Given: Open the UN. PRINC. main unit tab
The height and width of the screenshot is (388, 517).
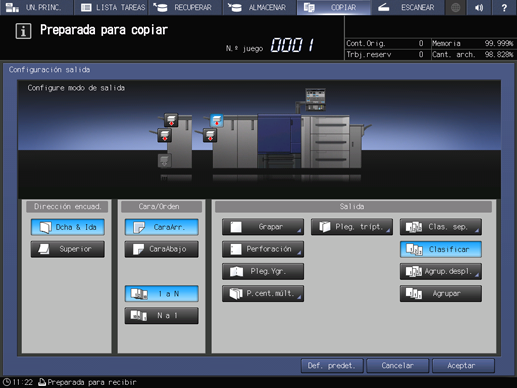Looking at the screenshot, I should pyautogui.click(x=36, y=7).
